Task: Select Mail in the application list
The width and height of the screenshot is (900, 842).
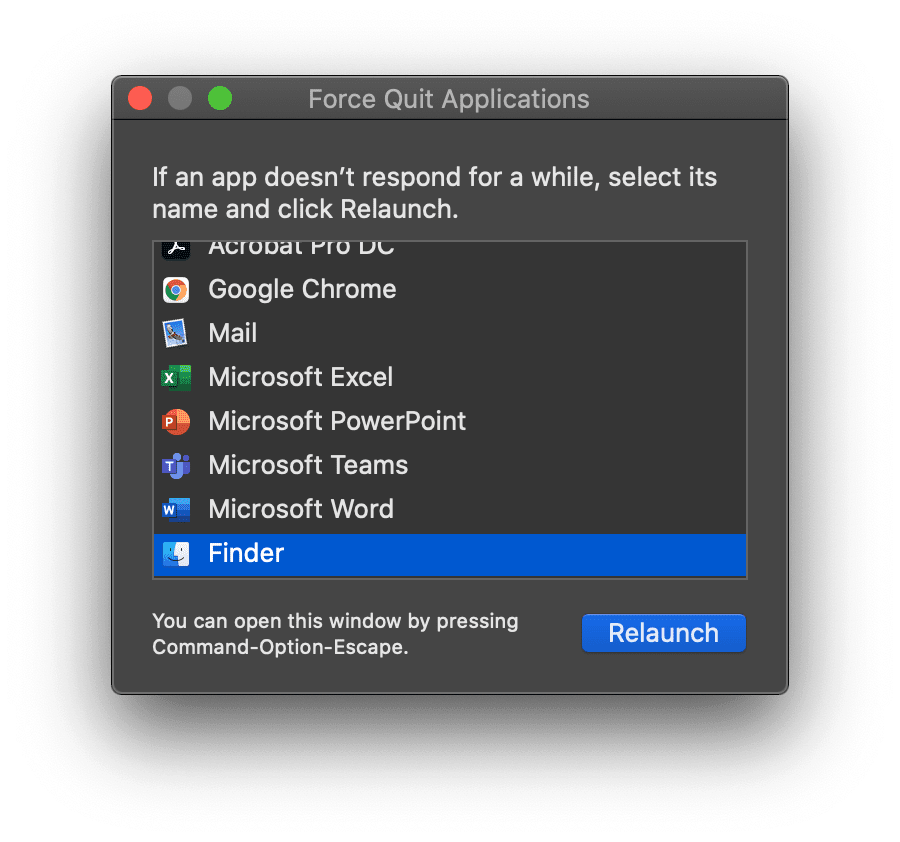Action: tap(232, 333)
